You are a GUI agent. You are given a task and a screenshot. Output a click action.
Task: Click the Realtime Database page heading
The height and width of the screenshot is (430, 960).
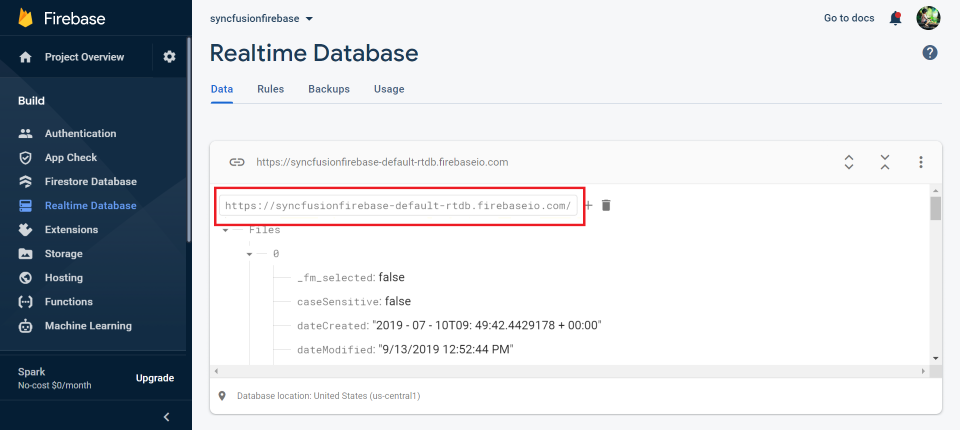[314, 53]
